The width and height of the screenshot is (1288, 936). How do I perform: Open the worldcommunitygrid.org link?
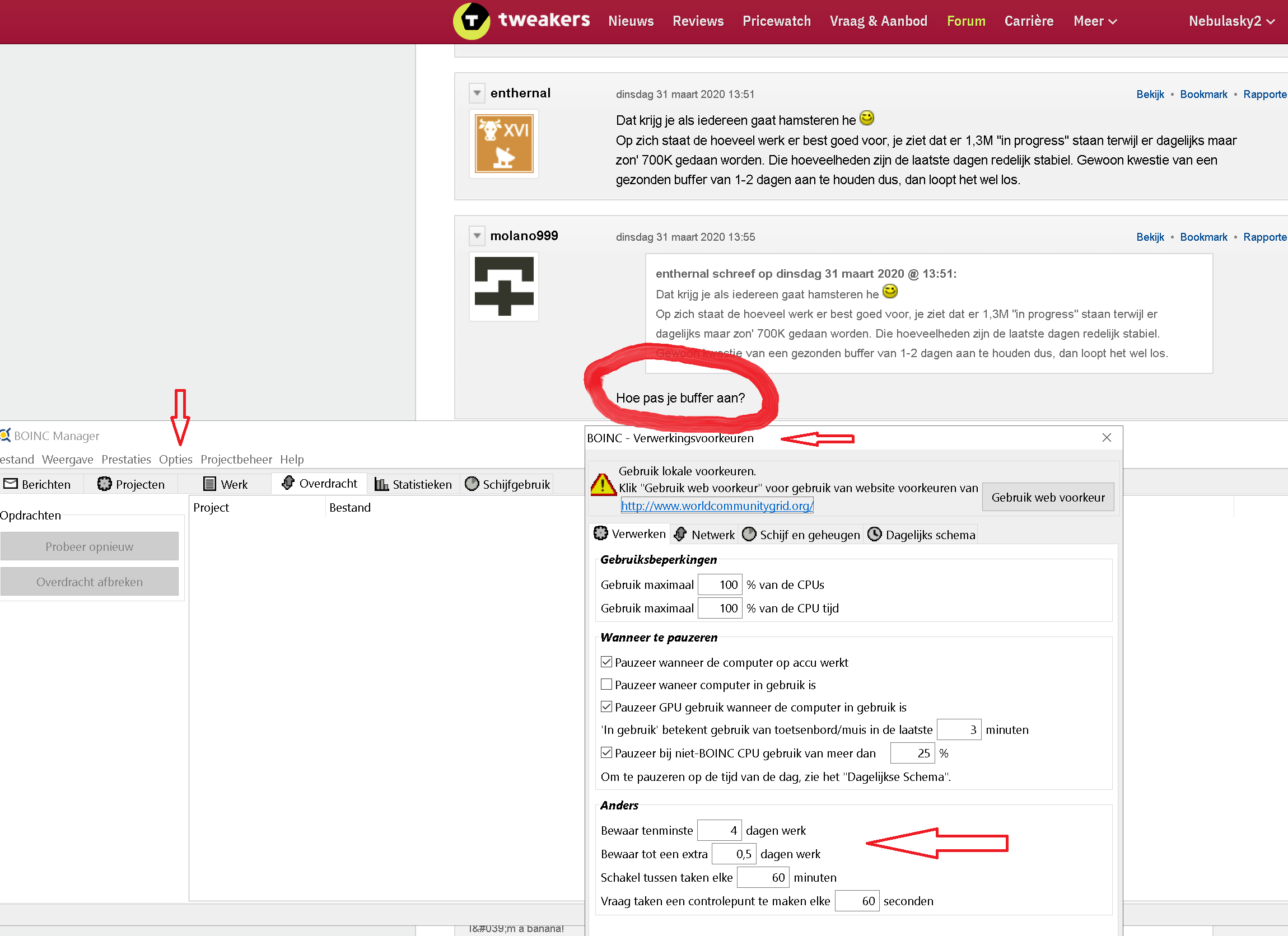pos(717,505)
